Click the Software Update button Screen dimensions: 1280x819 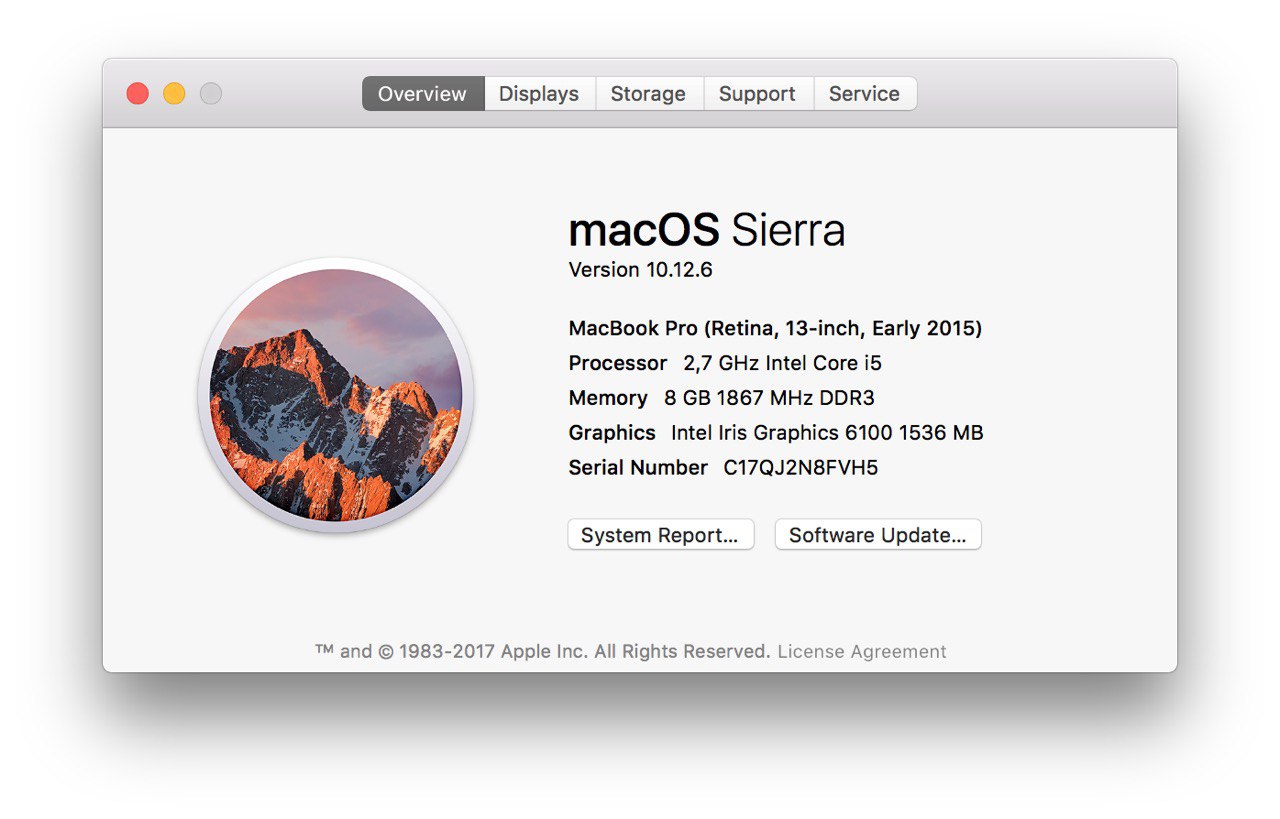(x=877, y=535)
